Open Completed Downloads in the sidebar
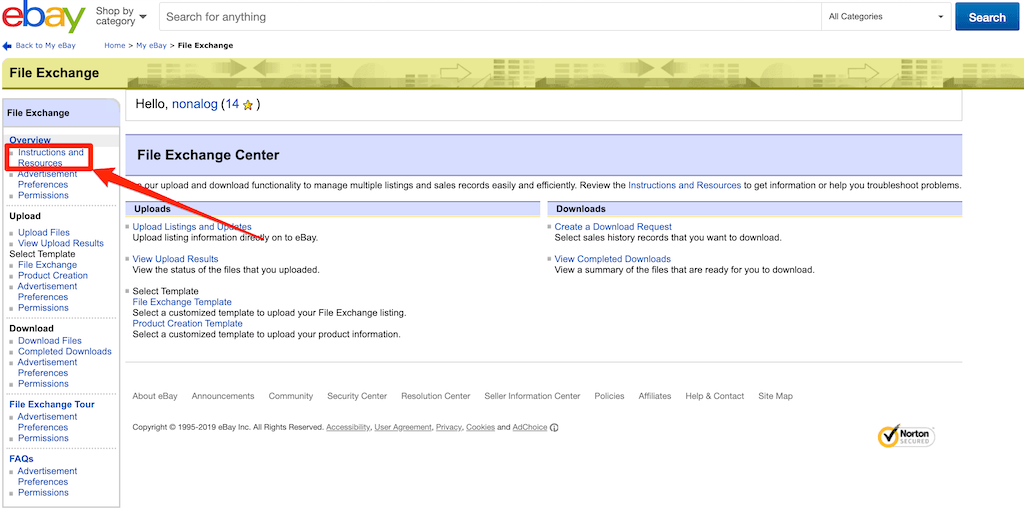The height and width of the screenshot is (515, 1024). [x=65, y=351]
